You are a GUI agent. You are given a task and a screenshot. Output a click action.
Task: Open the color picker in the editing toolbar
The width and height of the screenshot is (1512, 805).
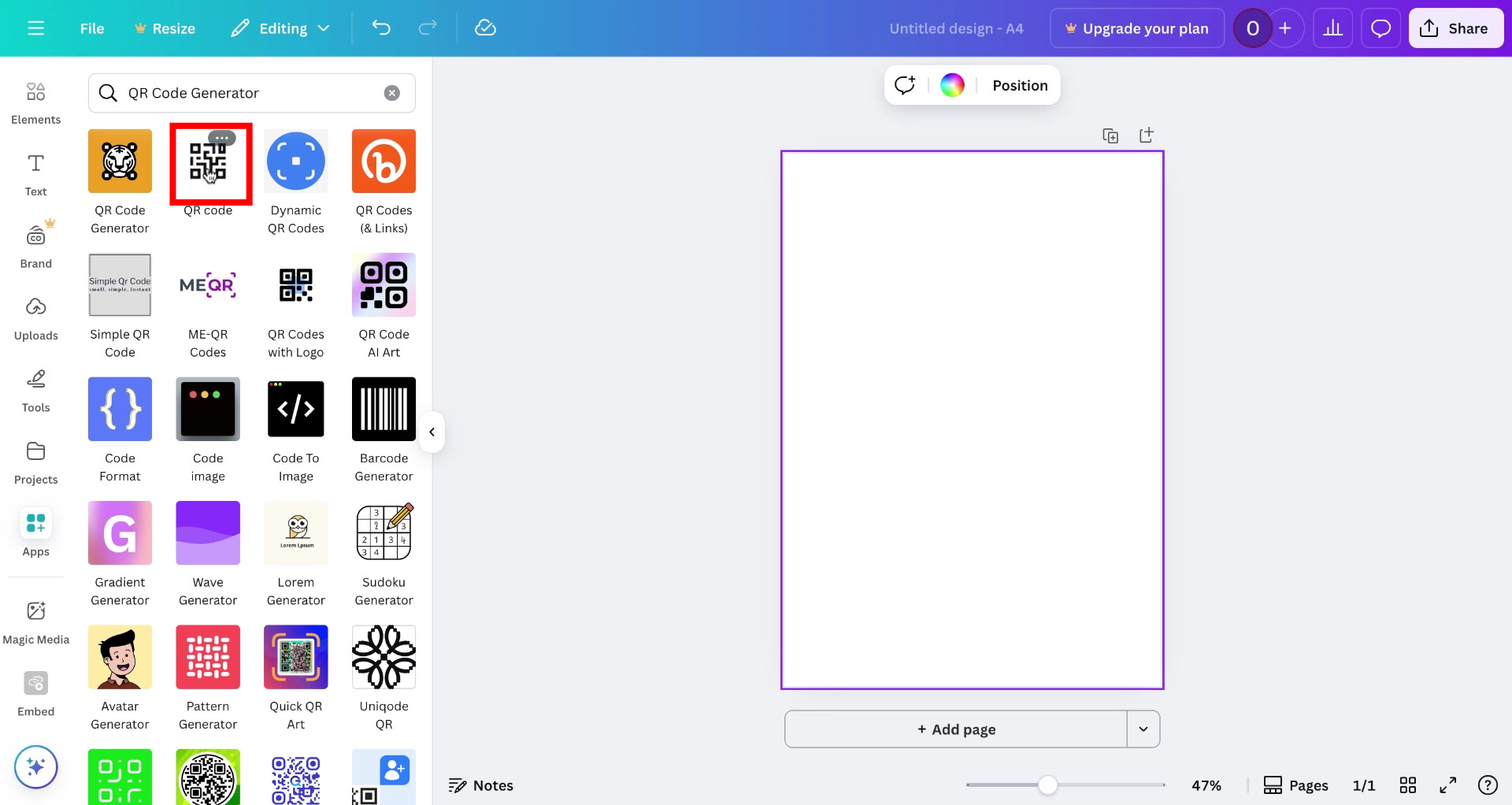[x=952, y=84]
